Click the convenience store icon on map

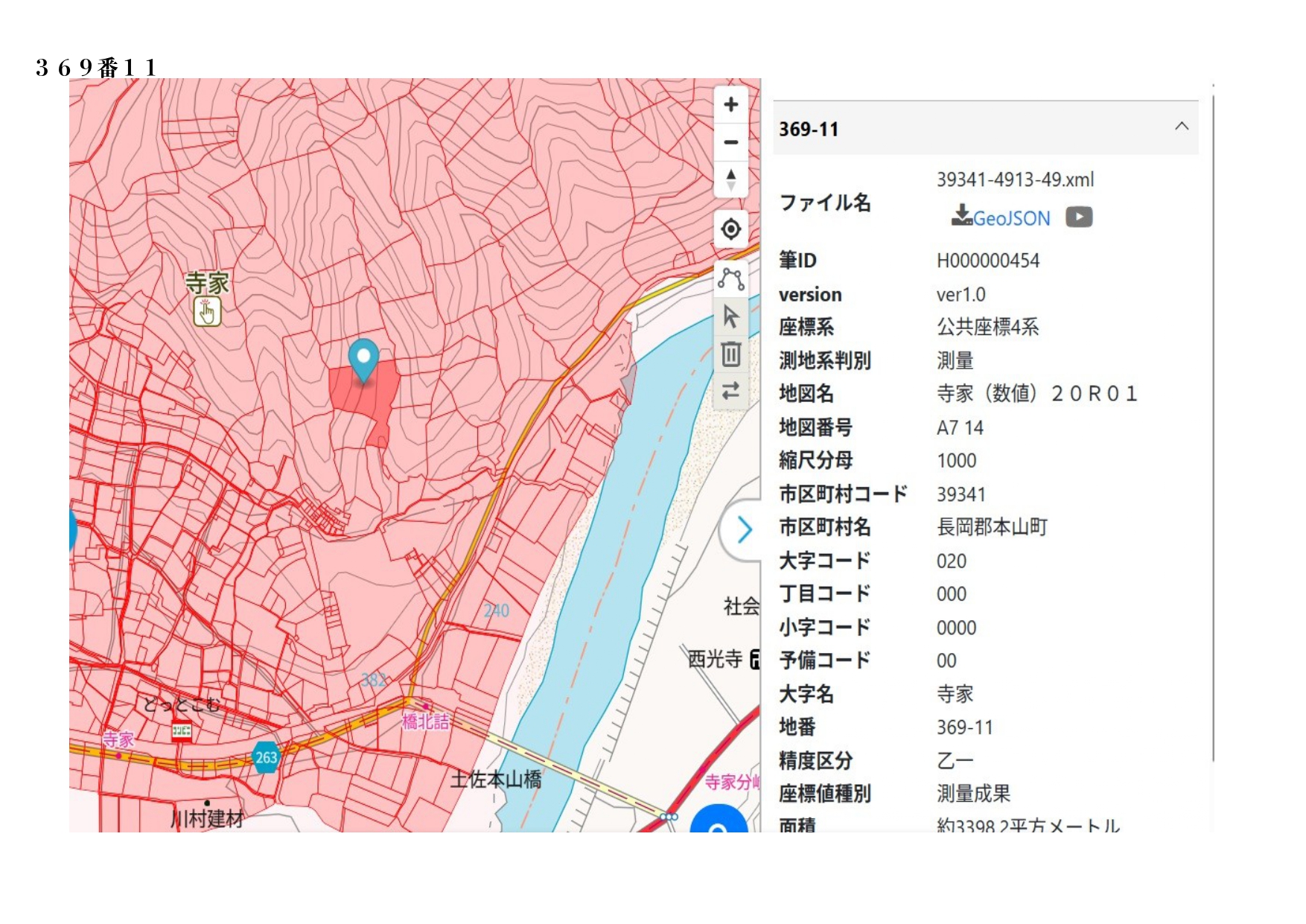click(x=182, y=730)
